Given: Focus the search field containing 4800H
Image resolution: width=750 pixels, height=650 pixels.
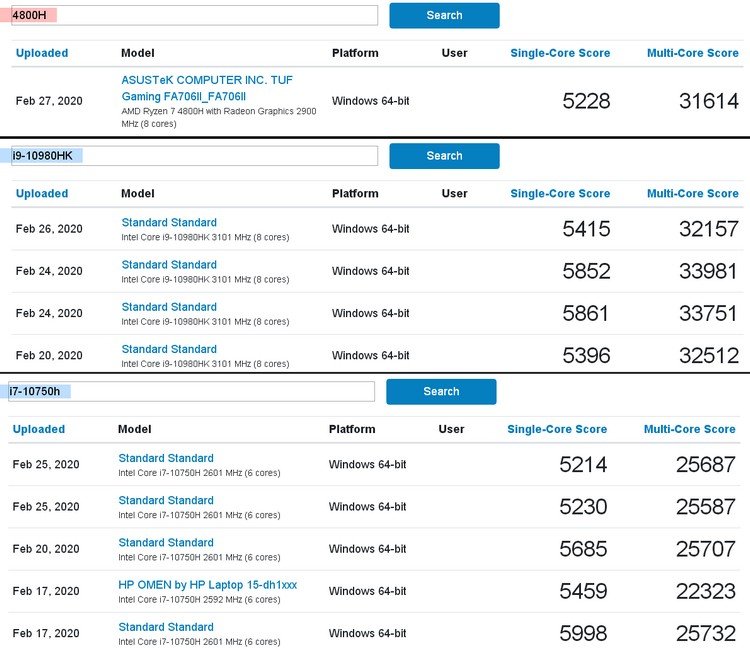Looking at the screenshot, I should (x=194, y=15).
